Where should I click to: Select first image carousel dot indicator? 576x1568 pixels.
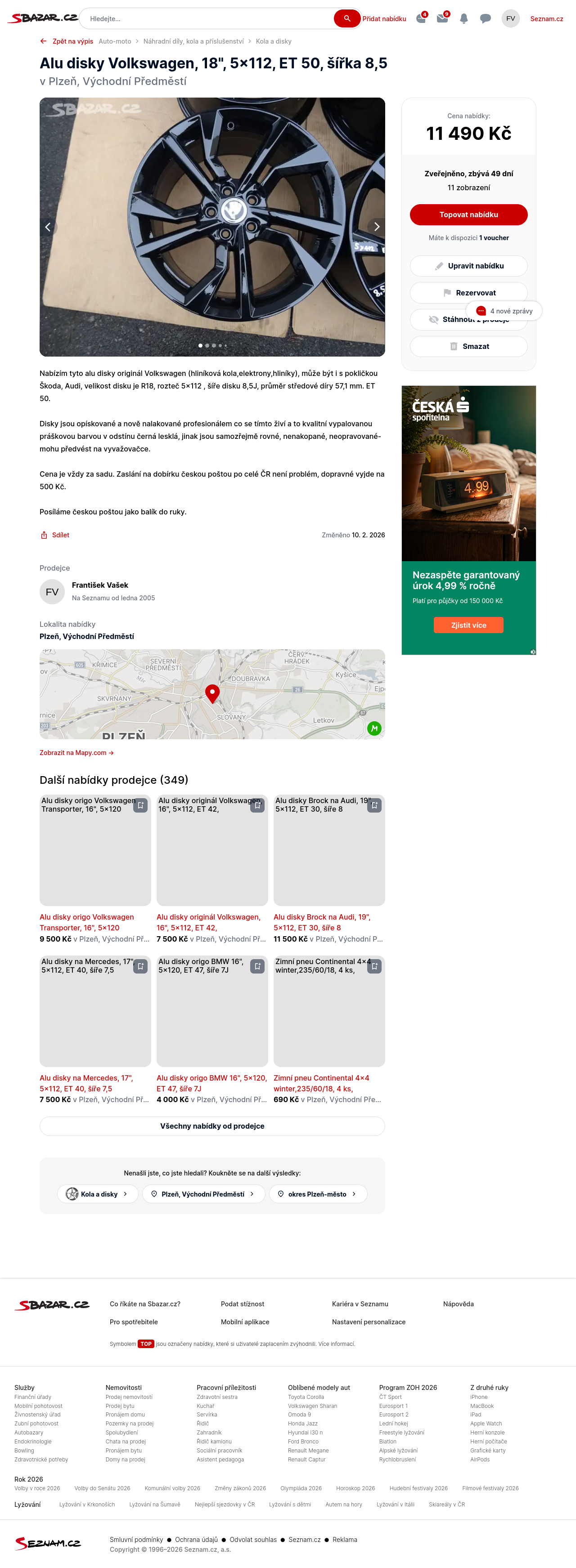(200, 346)
